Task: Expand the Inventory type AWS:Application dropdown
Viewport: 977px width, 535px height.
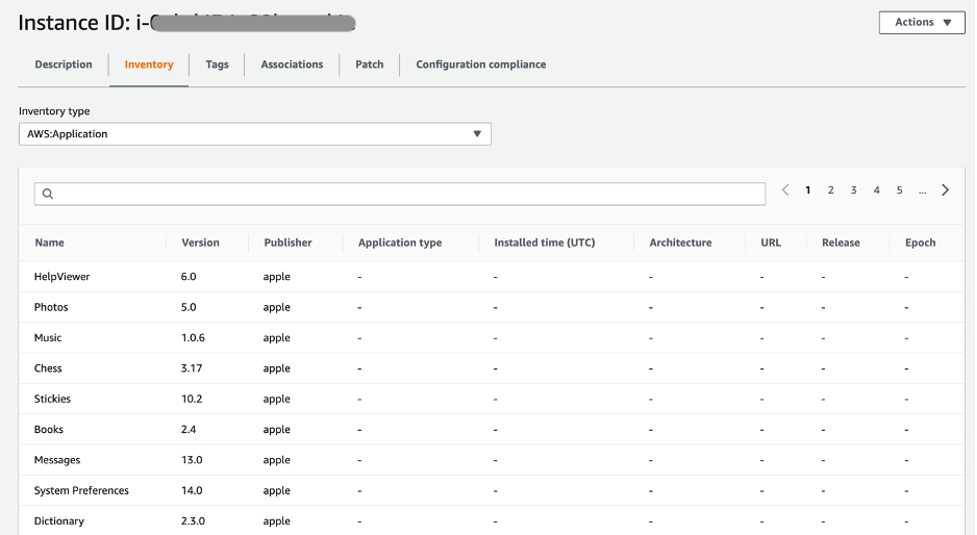Action: 255,134
